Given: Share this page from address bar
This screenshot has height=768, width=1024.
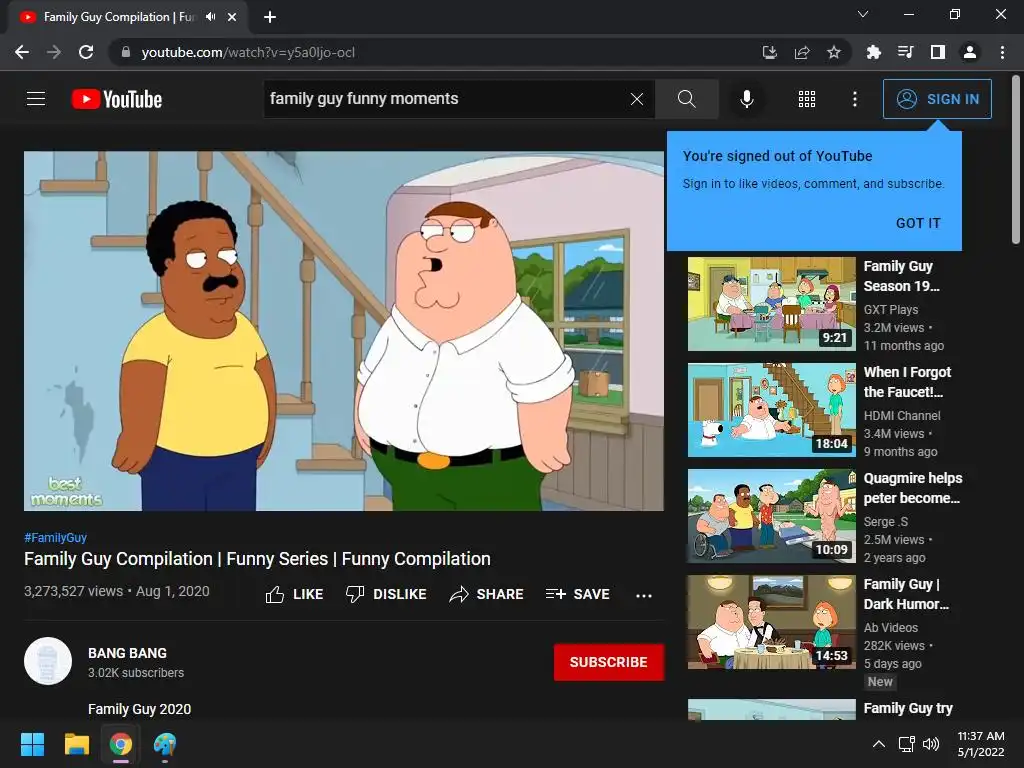Looking at the screenshot, I should pos(802,52).
